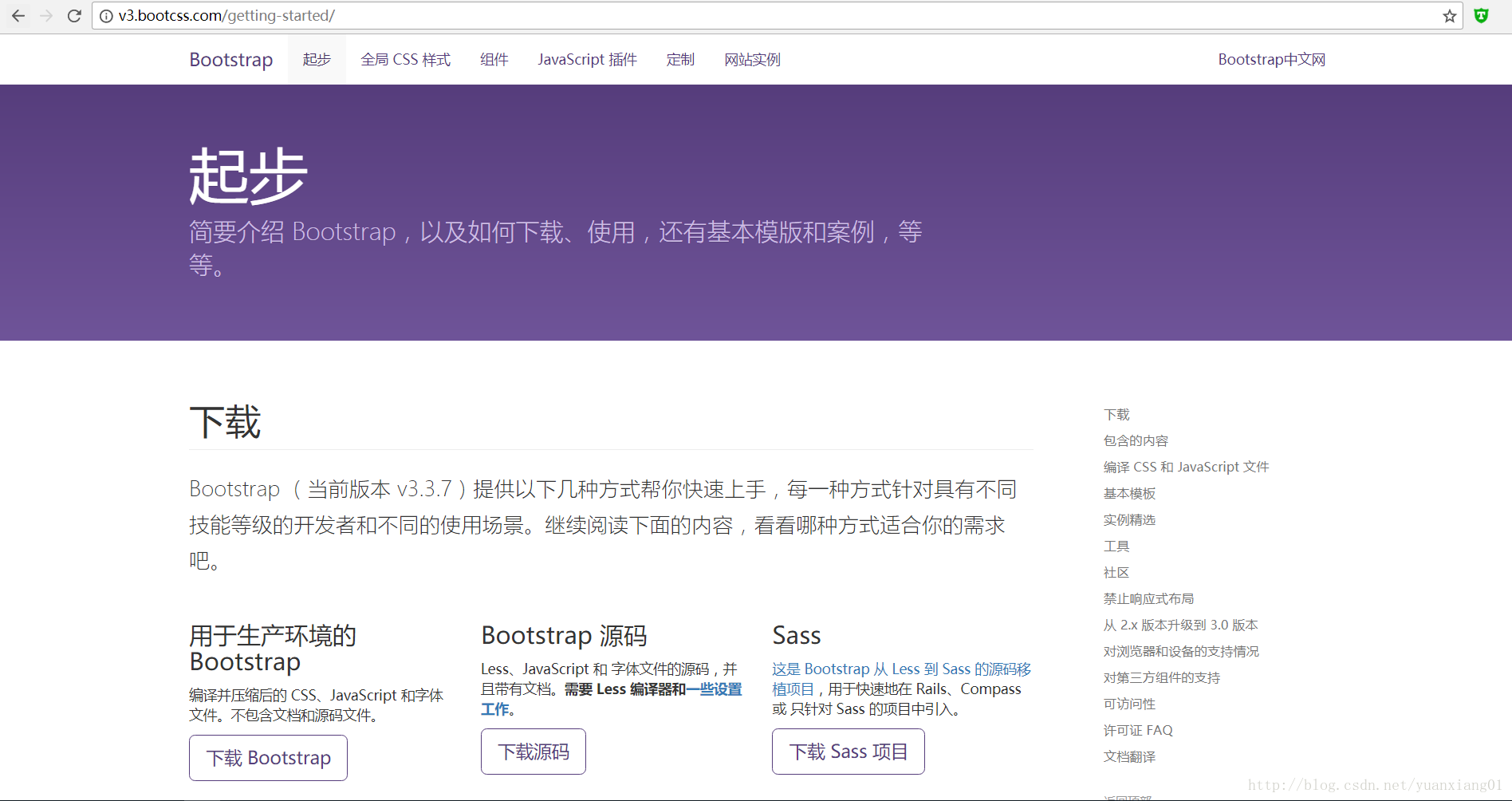The image size is (1512, 801).
Task: Open the 网站实例 navigation item
Action: [752, 60]
